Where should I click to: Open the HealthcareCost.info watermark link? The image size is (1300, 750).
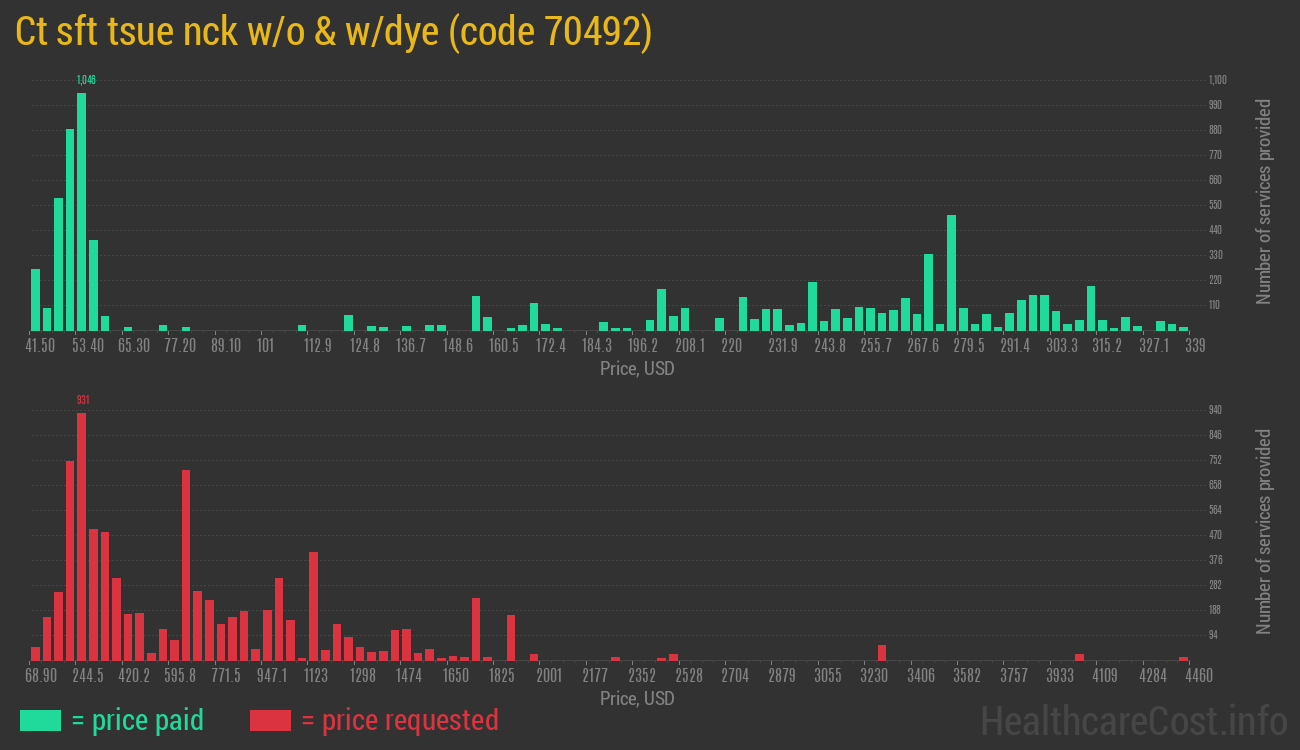coord(1133,720)
